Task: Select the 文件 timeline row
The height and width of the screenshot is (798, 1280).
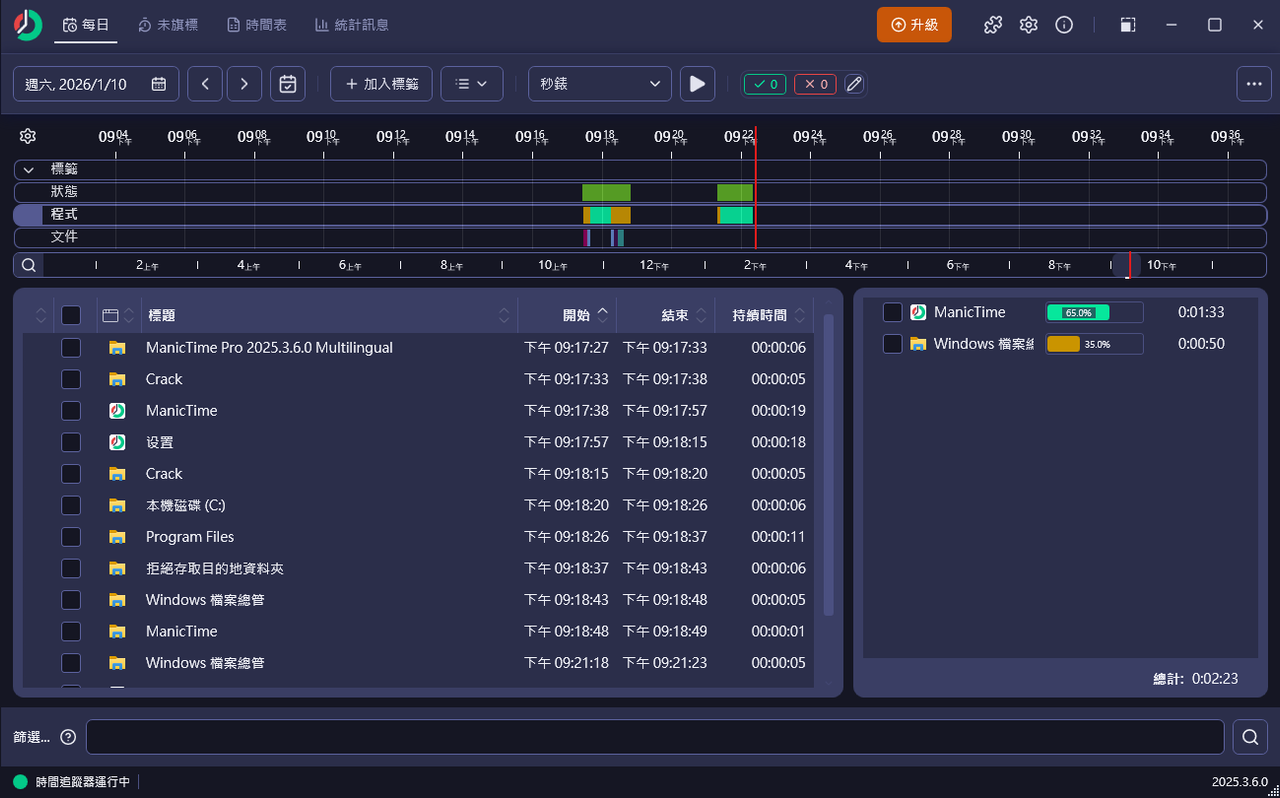Action: (640, 238)
